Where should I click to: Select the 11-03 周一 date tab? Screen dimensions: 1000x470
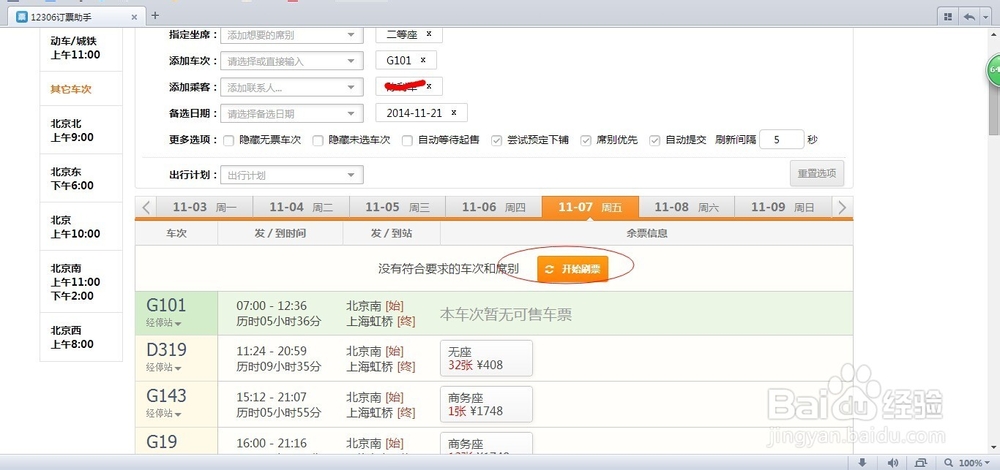click(x=205, y=207)
